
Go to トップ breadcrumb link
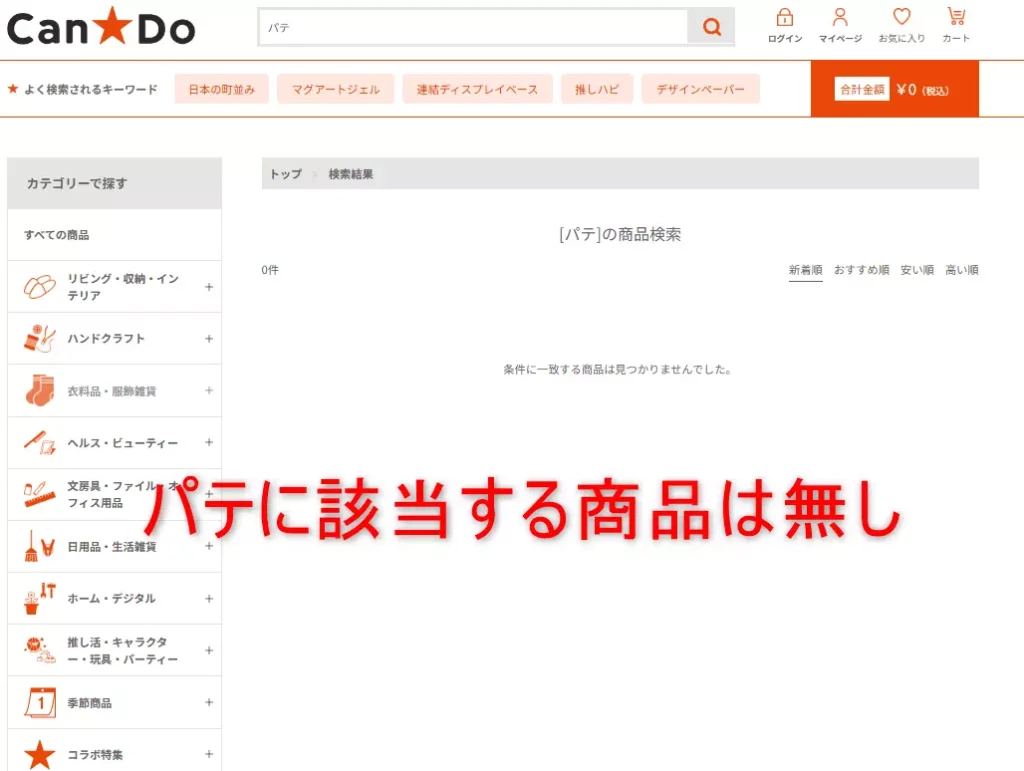(285, 174)
